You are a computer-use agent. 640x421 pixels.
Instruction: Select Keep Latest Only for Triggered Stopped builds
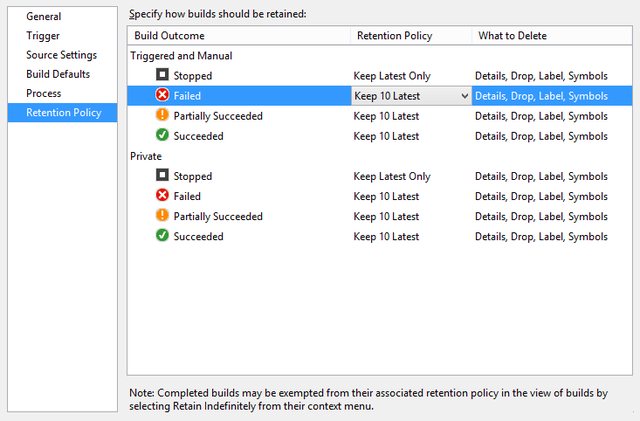click(x=392, y=76)
